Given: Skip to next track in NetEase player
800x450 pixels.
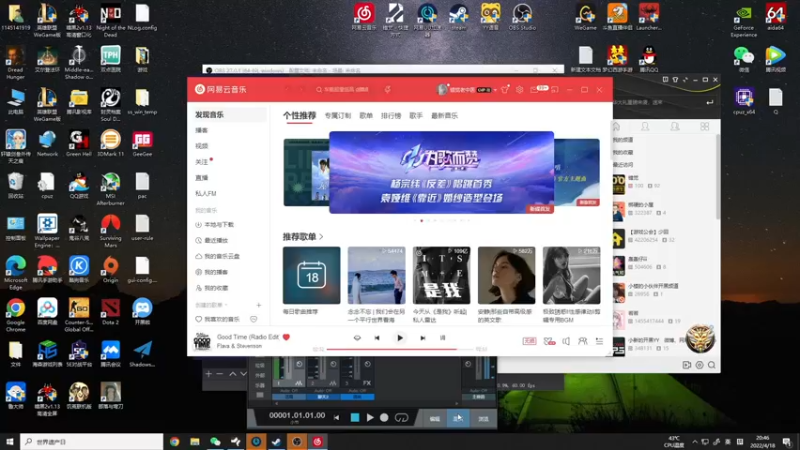Looking at the screenshot, I should pyautogui.click(x=422, y=338).
